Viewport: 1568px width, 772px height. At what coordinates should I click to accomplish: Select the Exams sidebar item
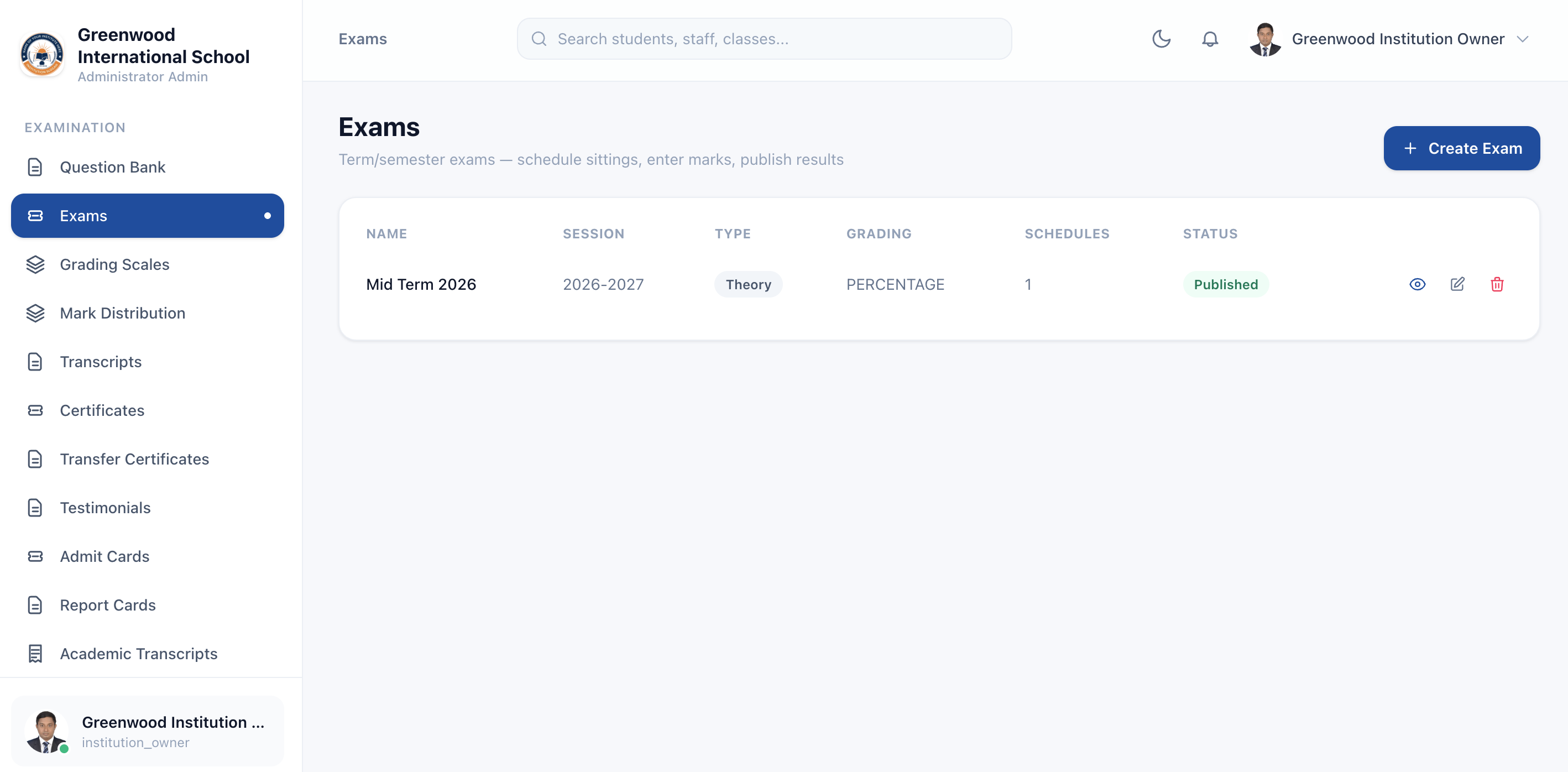coord(147,216)
